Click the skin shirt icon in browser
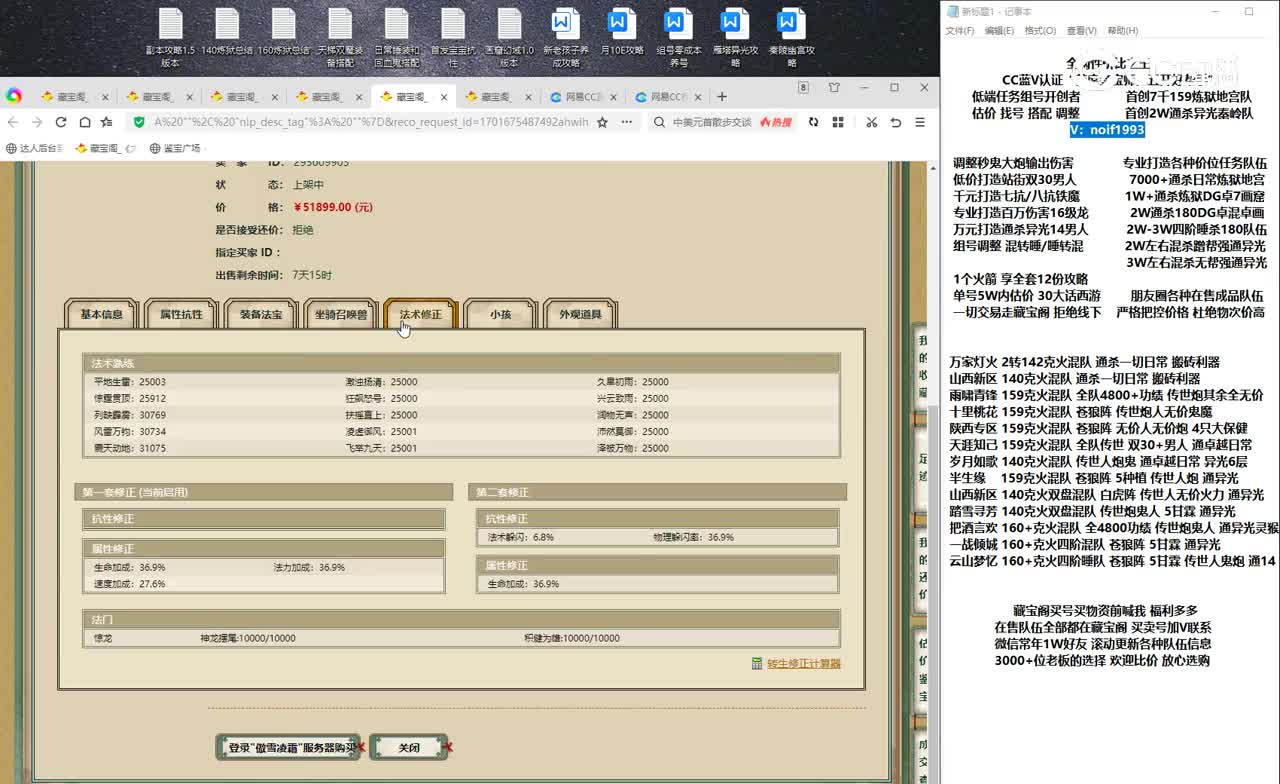1280x784 pixels. coord(834,88)
